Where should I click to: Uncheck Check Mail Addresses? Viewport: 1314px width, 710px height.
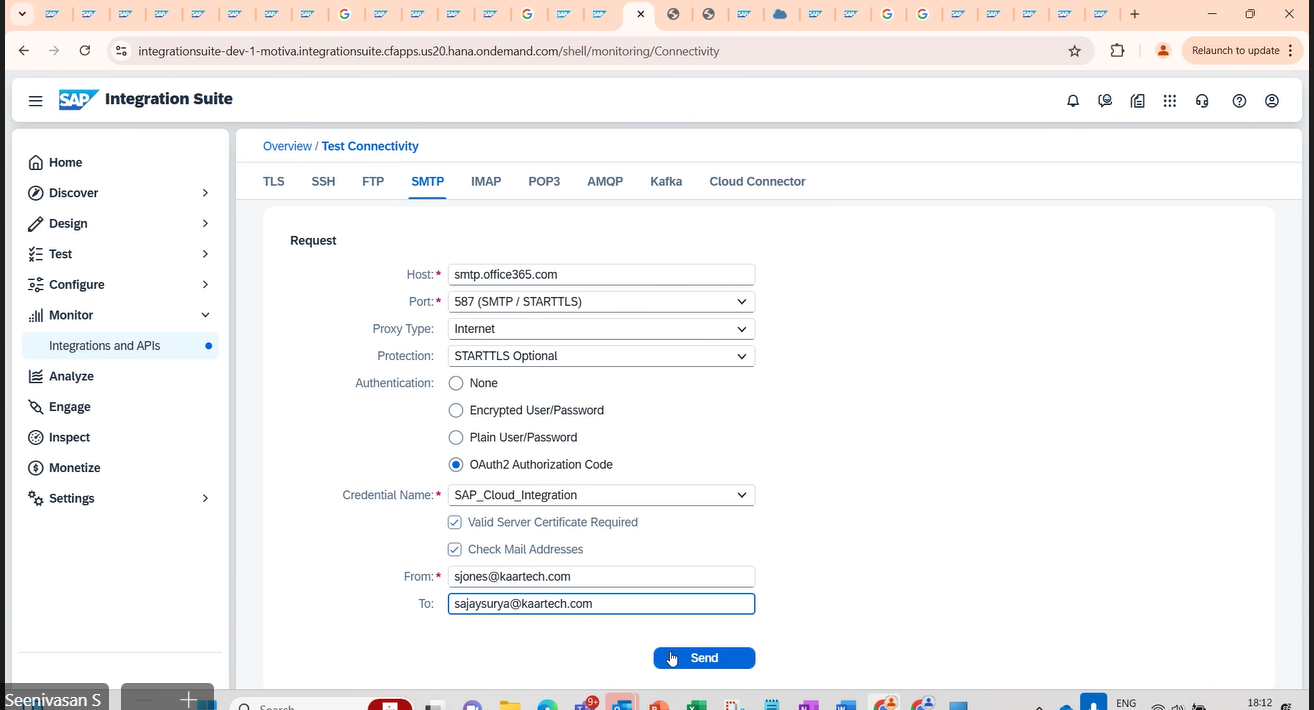pos(455,550)
